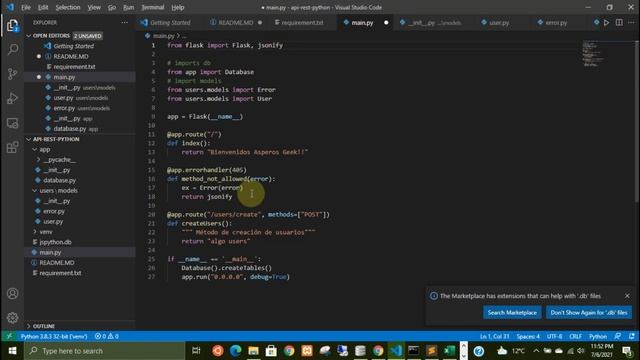Open File Explorer from taskbar
This screenshot has width=640, height=360.
[253, 351]
